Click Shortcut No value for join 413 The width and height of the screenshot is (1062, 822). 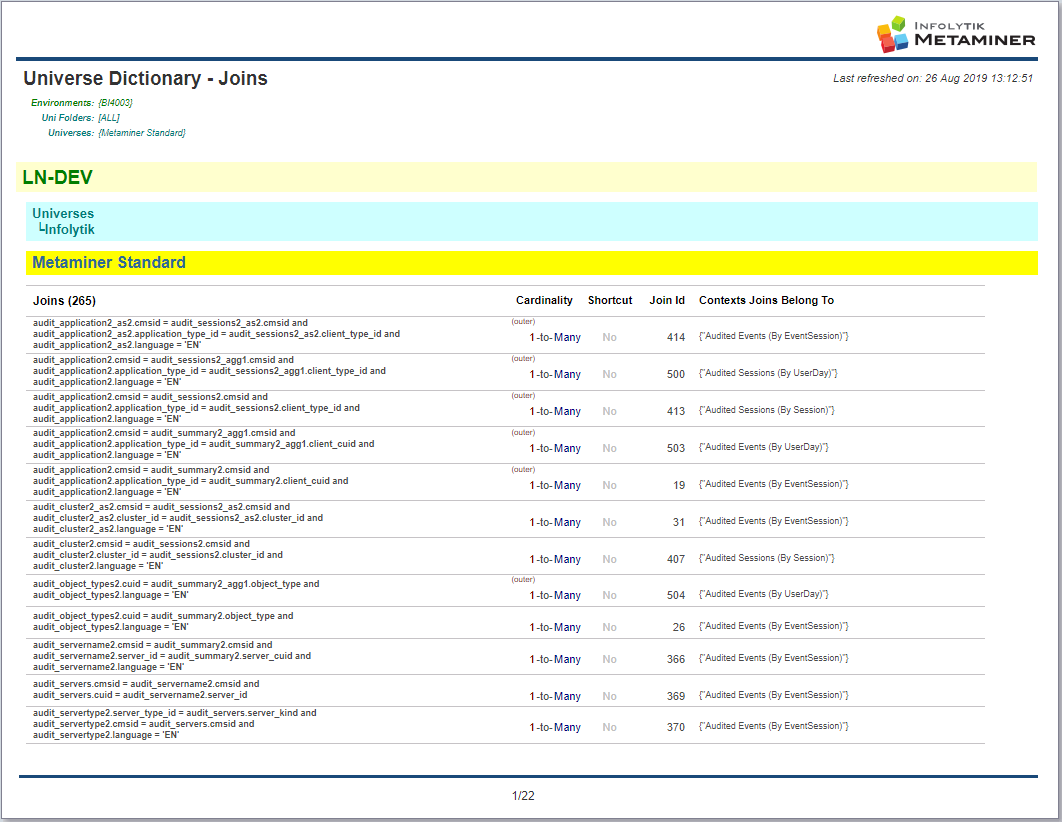610,412
